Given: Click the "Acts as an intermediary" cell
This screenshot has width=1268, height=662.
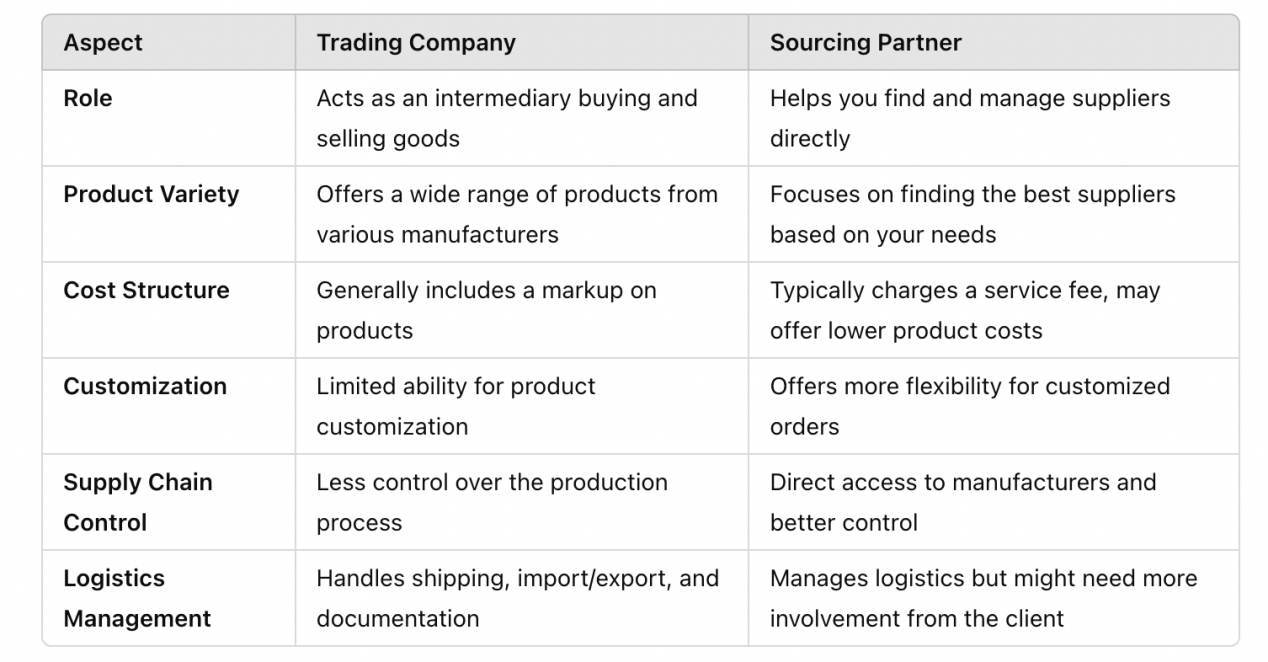Looking at the screenshot, I should click(x=507, y=118).
